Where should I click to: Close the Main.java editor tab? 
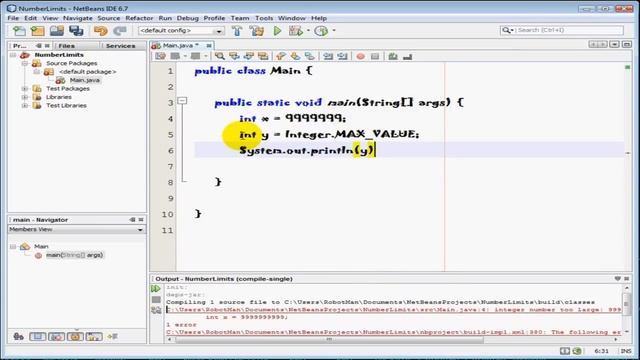pyautogui.click(x=209, y=46)
